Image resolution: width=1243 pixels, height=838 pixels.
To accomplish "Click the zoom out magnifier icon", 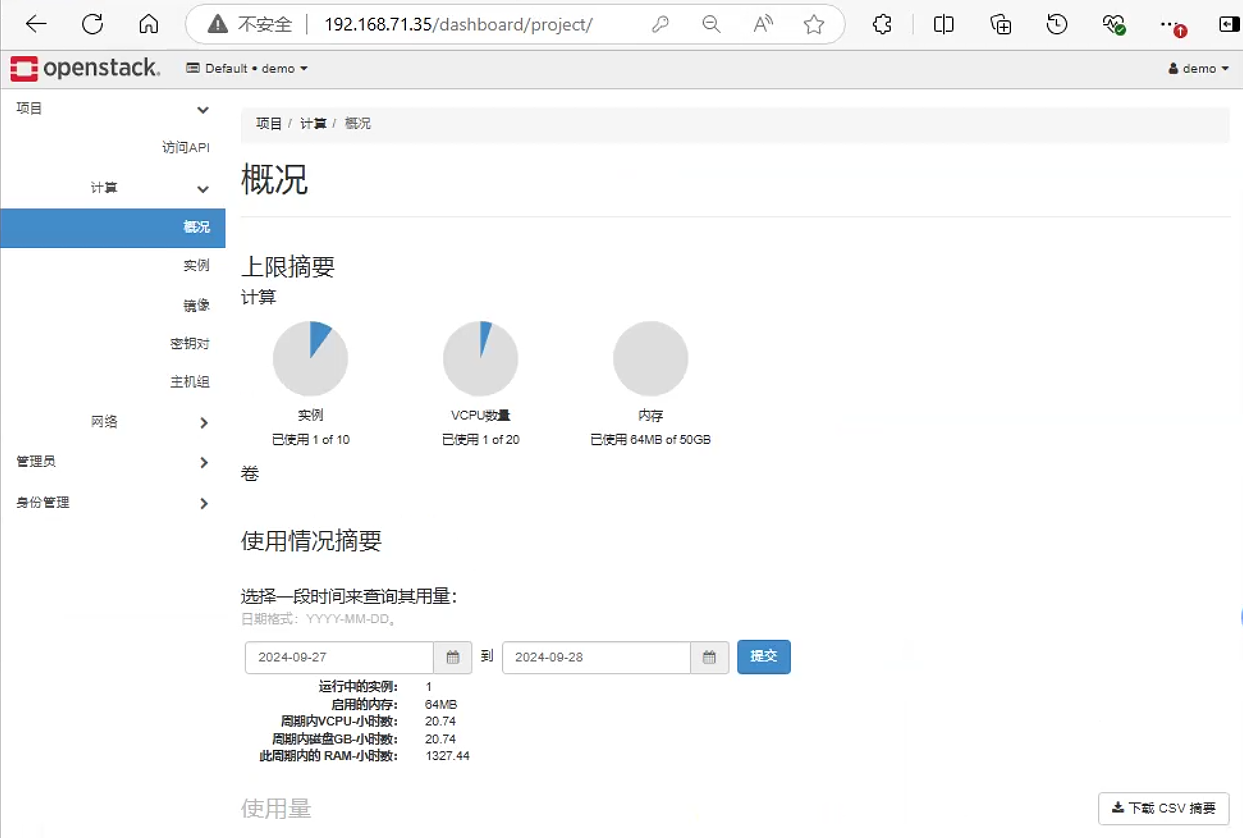I will point(711,25).
